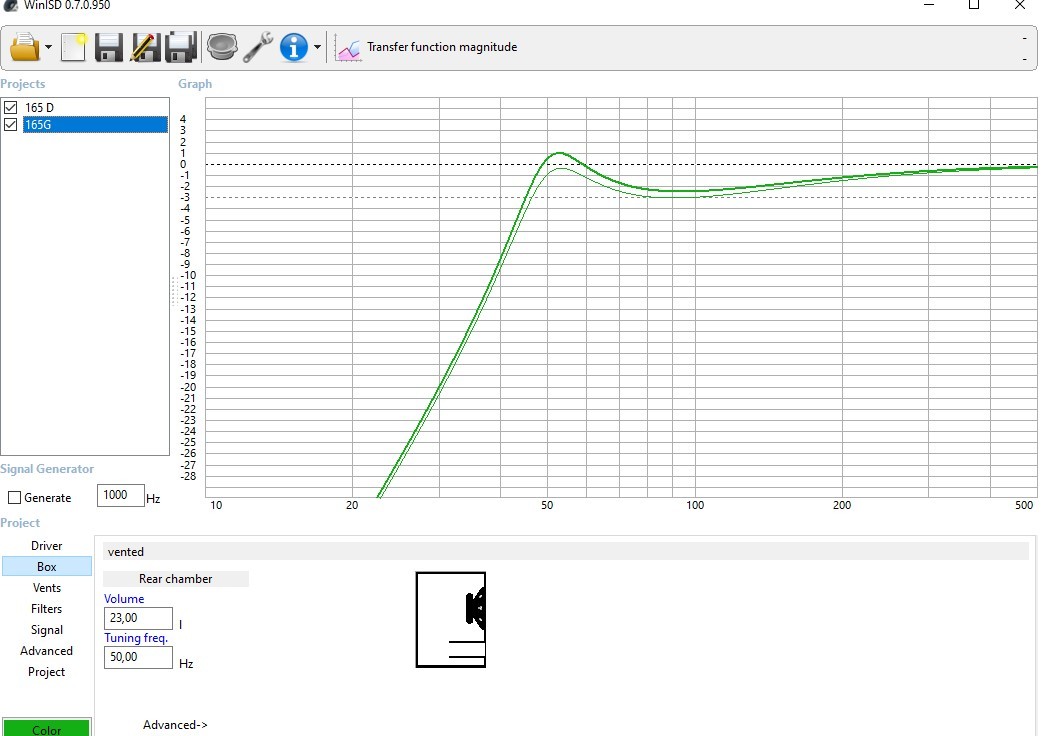
Task: Close the WinISD window
Action: (x=1019, y=5)
